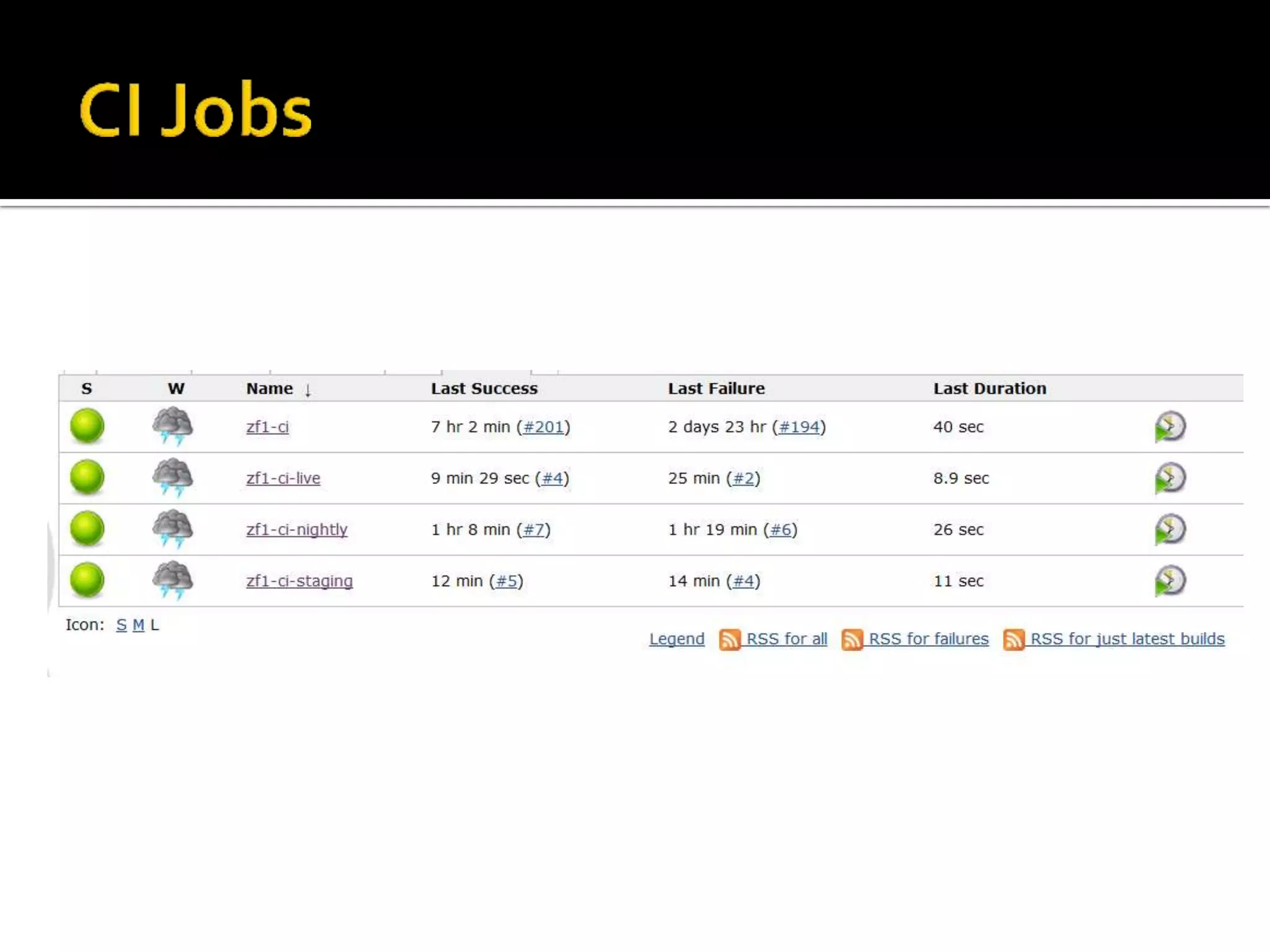This screenshot has height=952, width=1270.
Task: Open the zf1-ci-nightly job link
Action: (296, 529)
